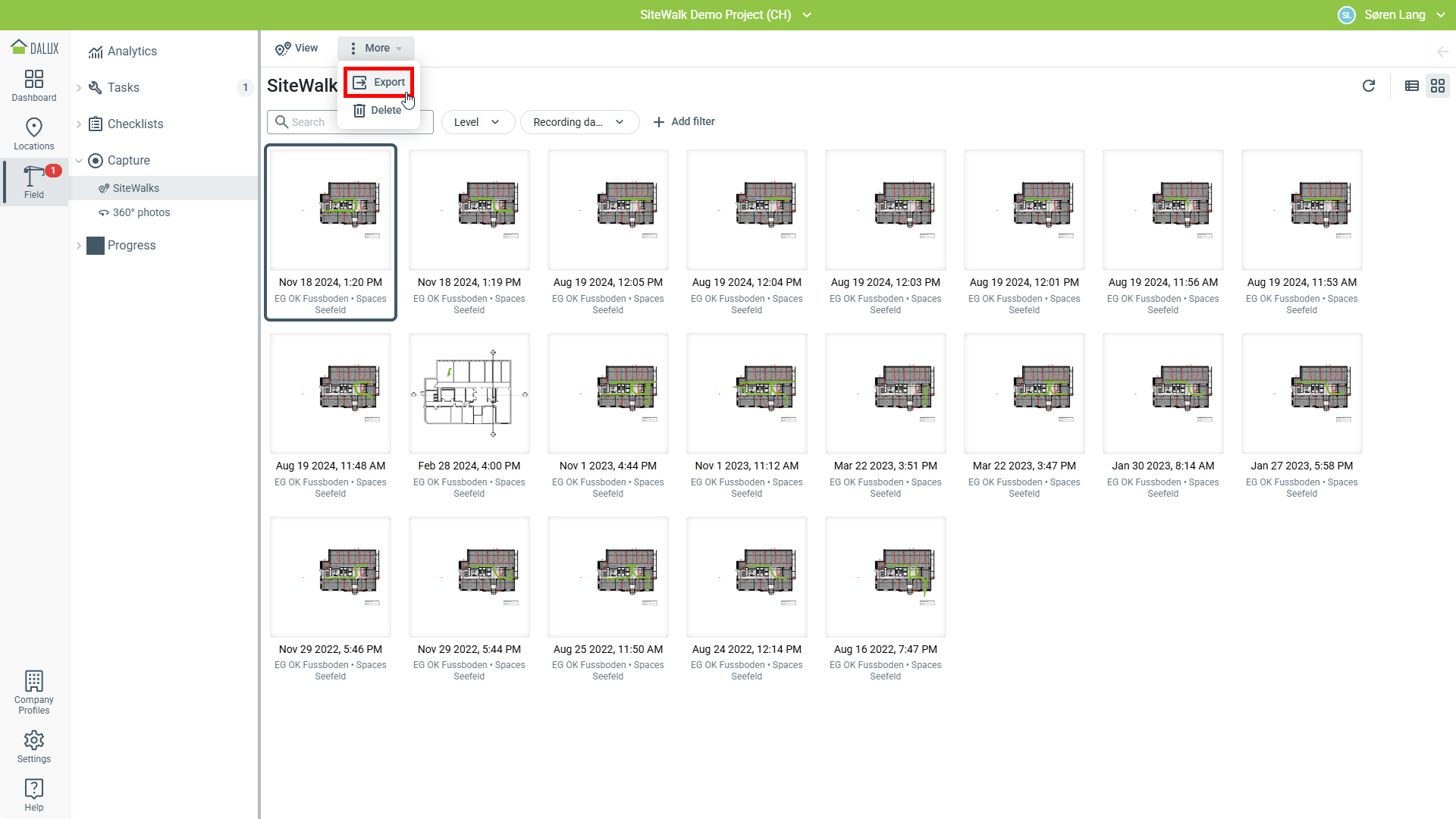This screenshot has width=1456, height=819.
Task: Expand the Tasks tree section
Action: point(79,88)
